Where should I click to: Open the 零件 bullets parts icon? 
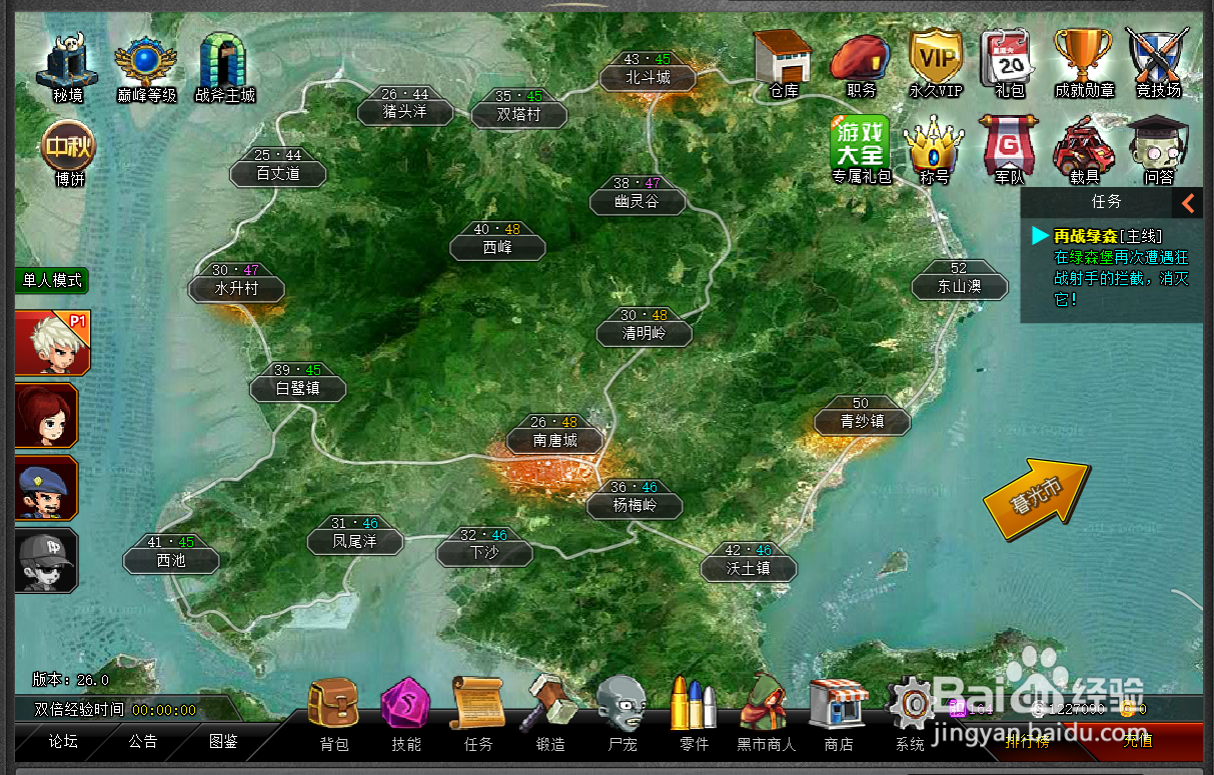pyautogui.click(x=694, y=715)
